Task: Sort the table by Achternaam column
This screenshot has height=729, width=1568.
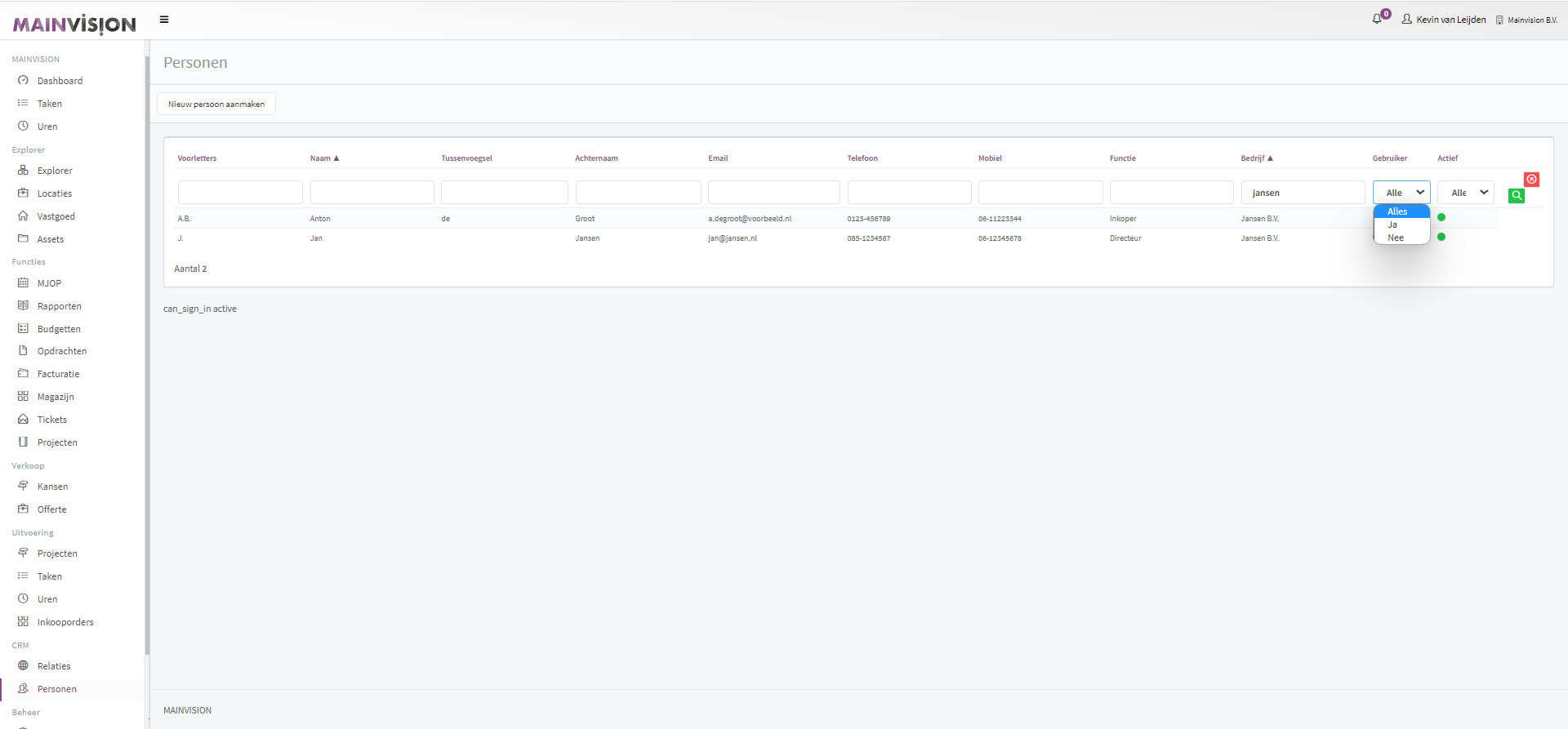Action: tap(596, 158)
